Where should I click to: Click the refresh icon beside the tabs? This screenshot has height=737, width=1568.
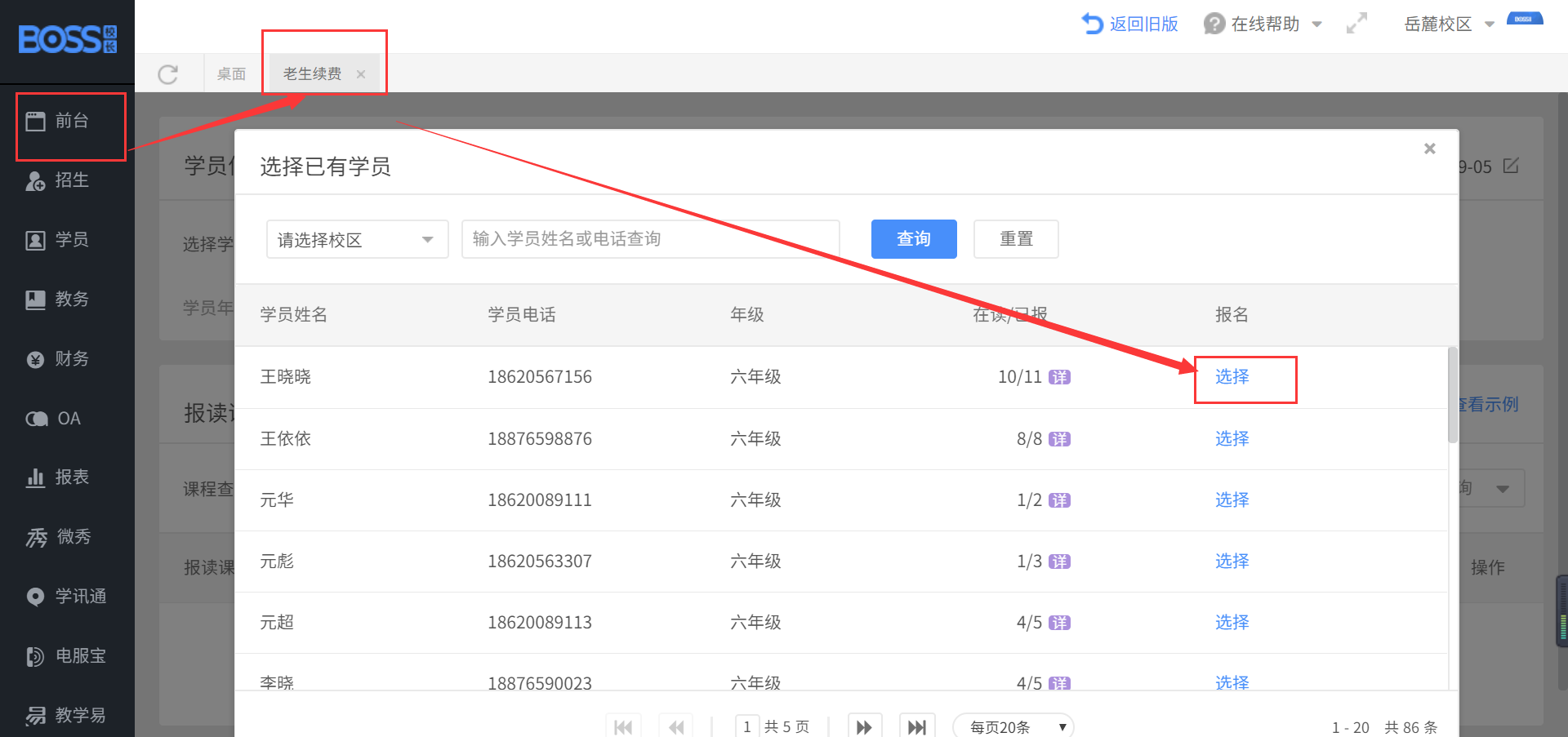coord(168,74)
